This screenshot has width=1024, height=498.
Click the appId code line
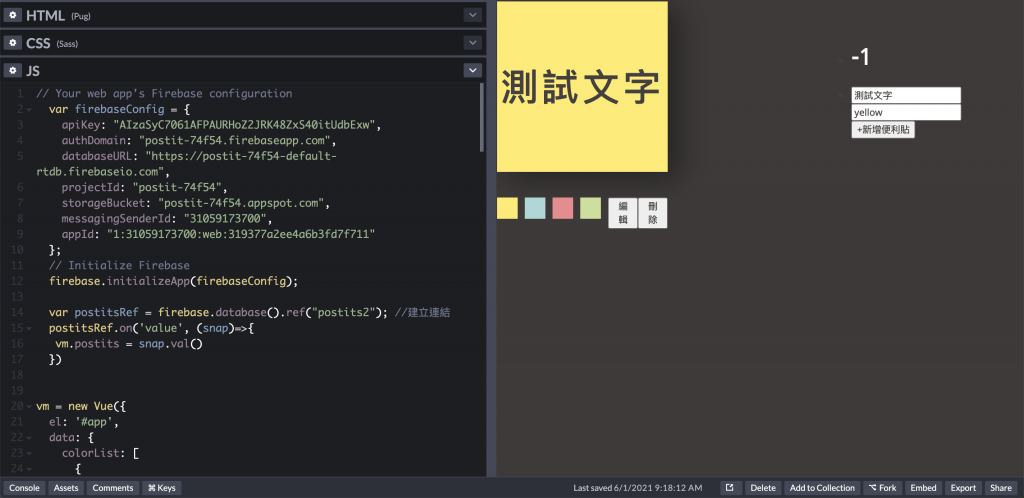tap(218, 234)
